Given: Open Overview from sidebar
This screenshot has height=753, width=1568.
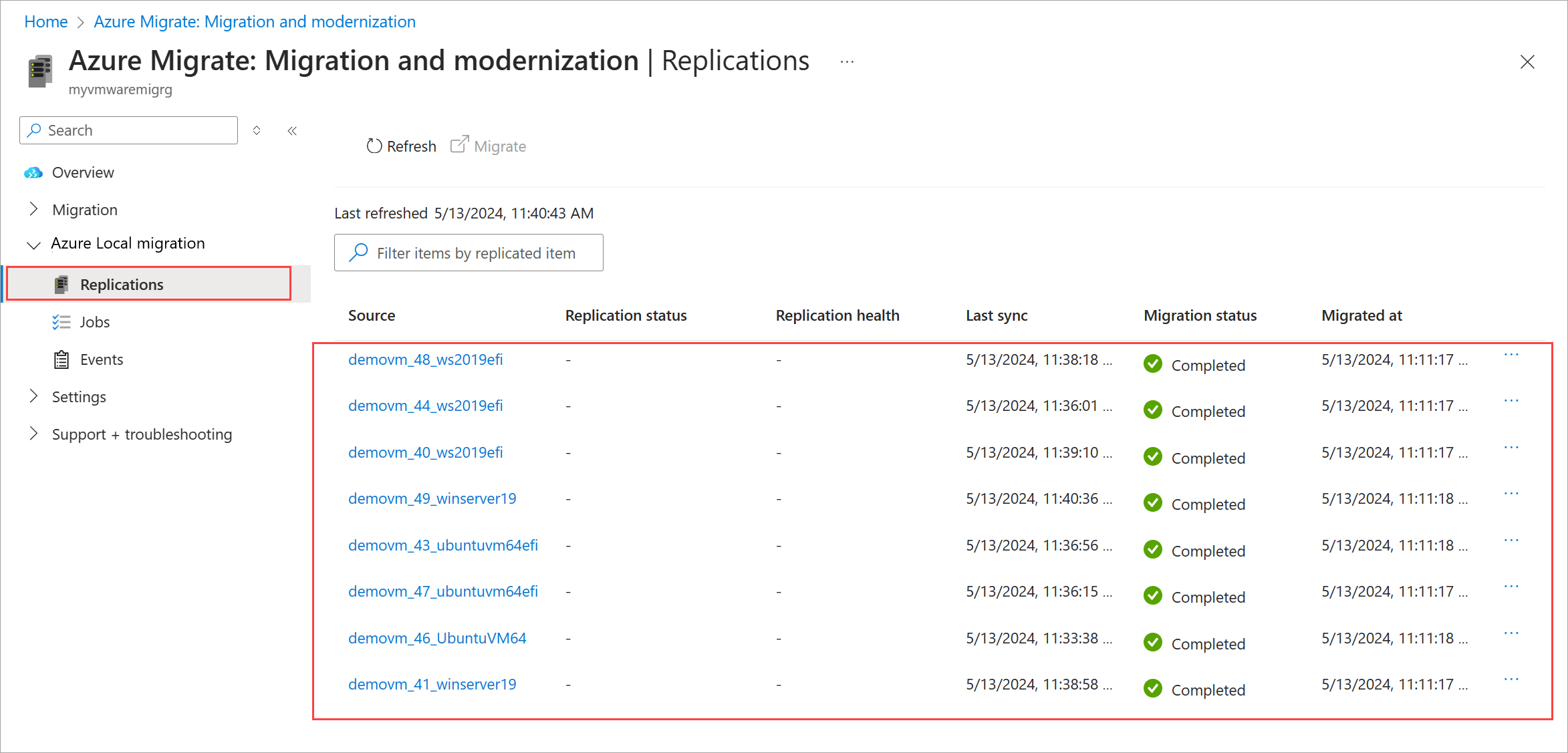Looking at the screenshot, I should click(x=83, y=172).
